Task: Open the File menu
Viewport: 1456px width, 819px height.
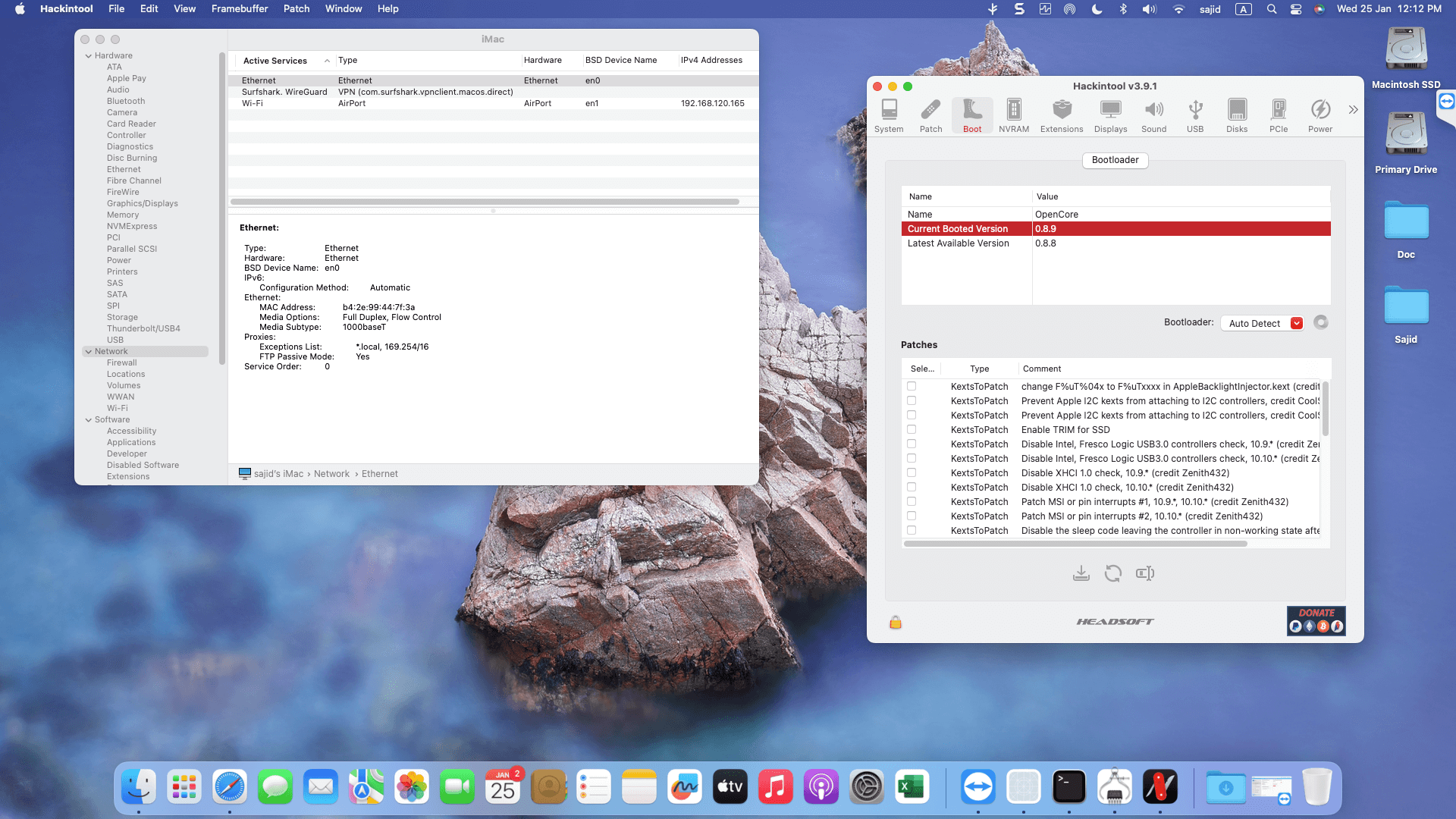Action: click(116, 9)
